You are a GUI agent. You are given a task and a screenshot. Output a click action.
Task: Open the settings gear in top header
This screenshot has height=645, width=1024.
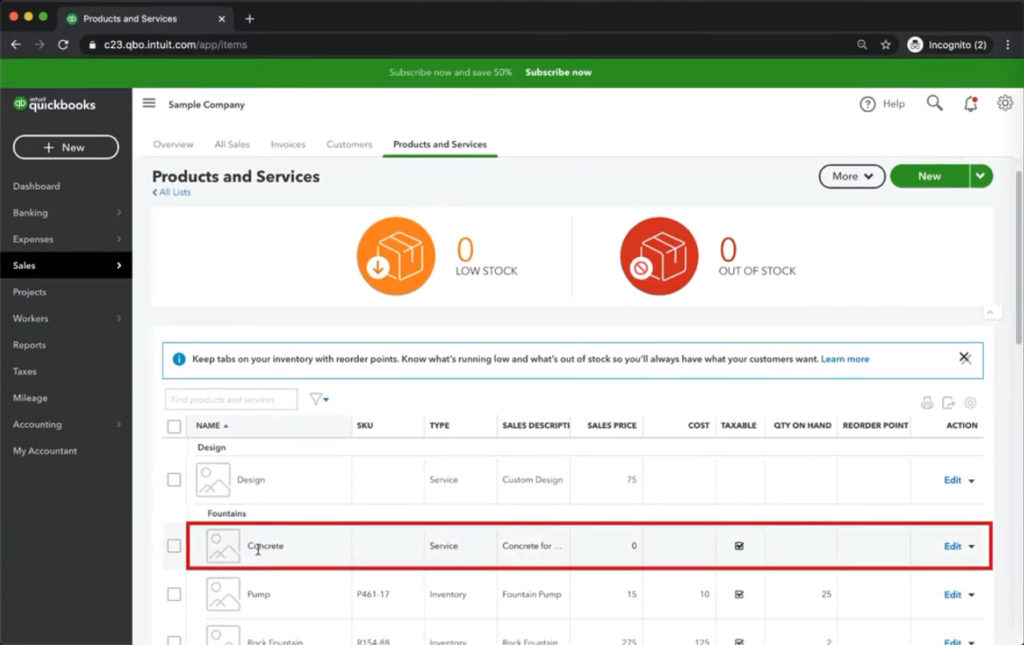pyautogui.click(x=1005, y=103)
